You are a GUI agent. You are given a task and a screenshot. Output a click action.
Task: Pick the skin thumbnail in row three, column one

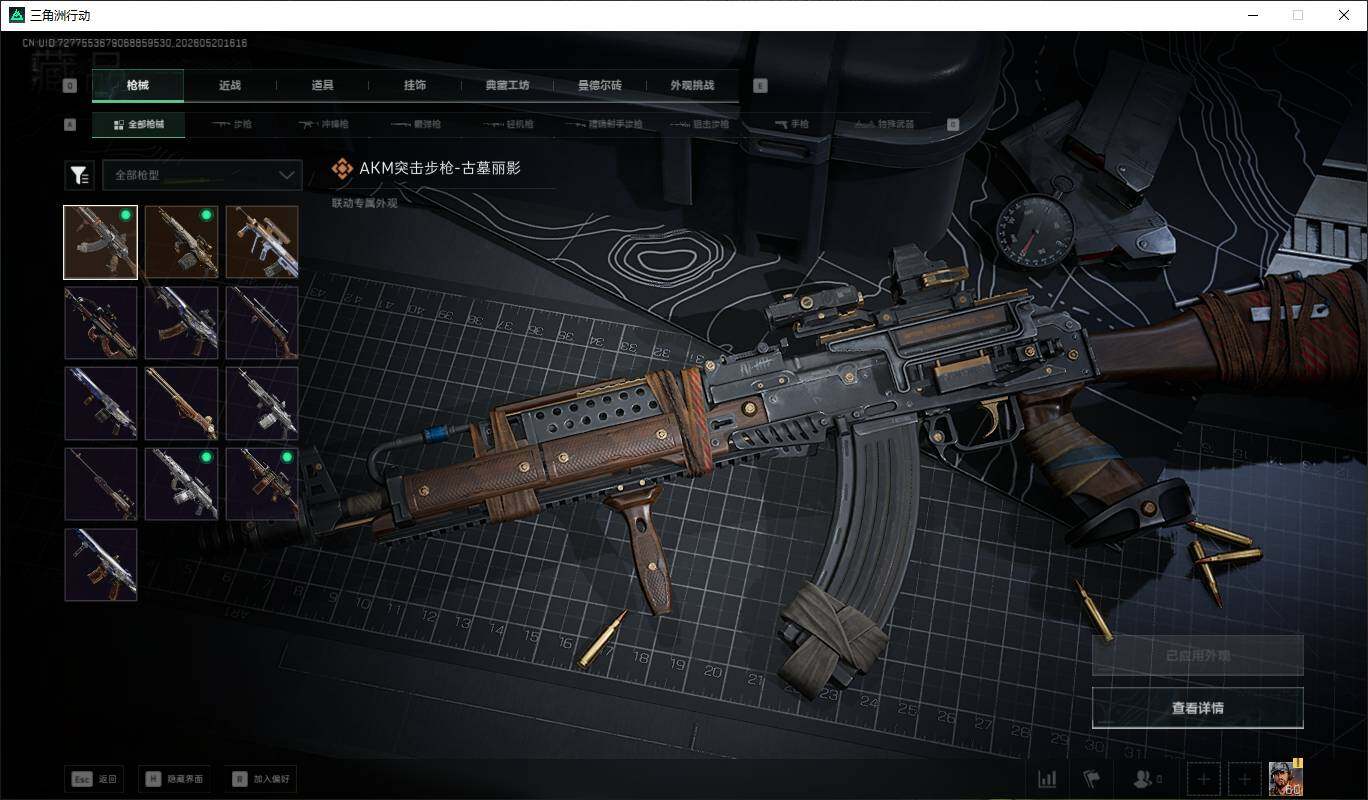pos(101,403)
